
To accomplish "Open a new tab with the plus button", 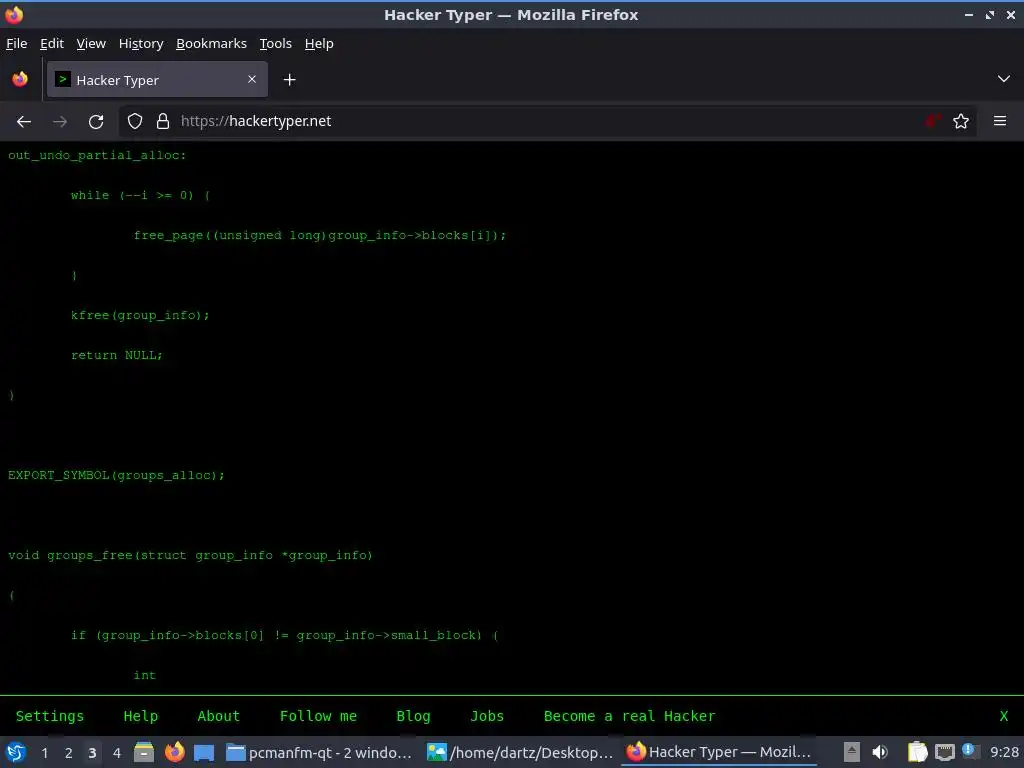I will coord(289,80).
